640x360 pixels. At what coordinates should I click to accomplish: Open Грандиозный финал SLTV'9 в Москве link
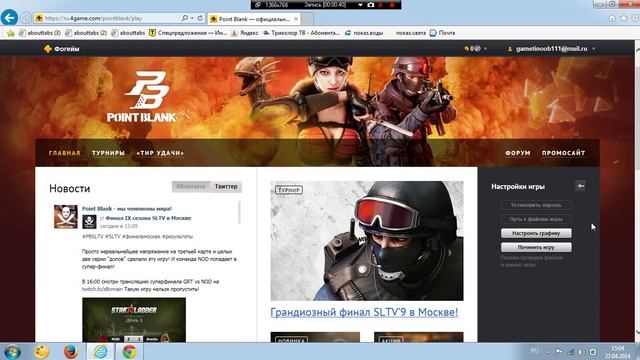click(364, 312)
